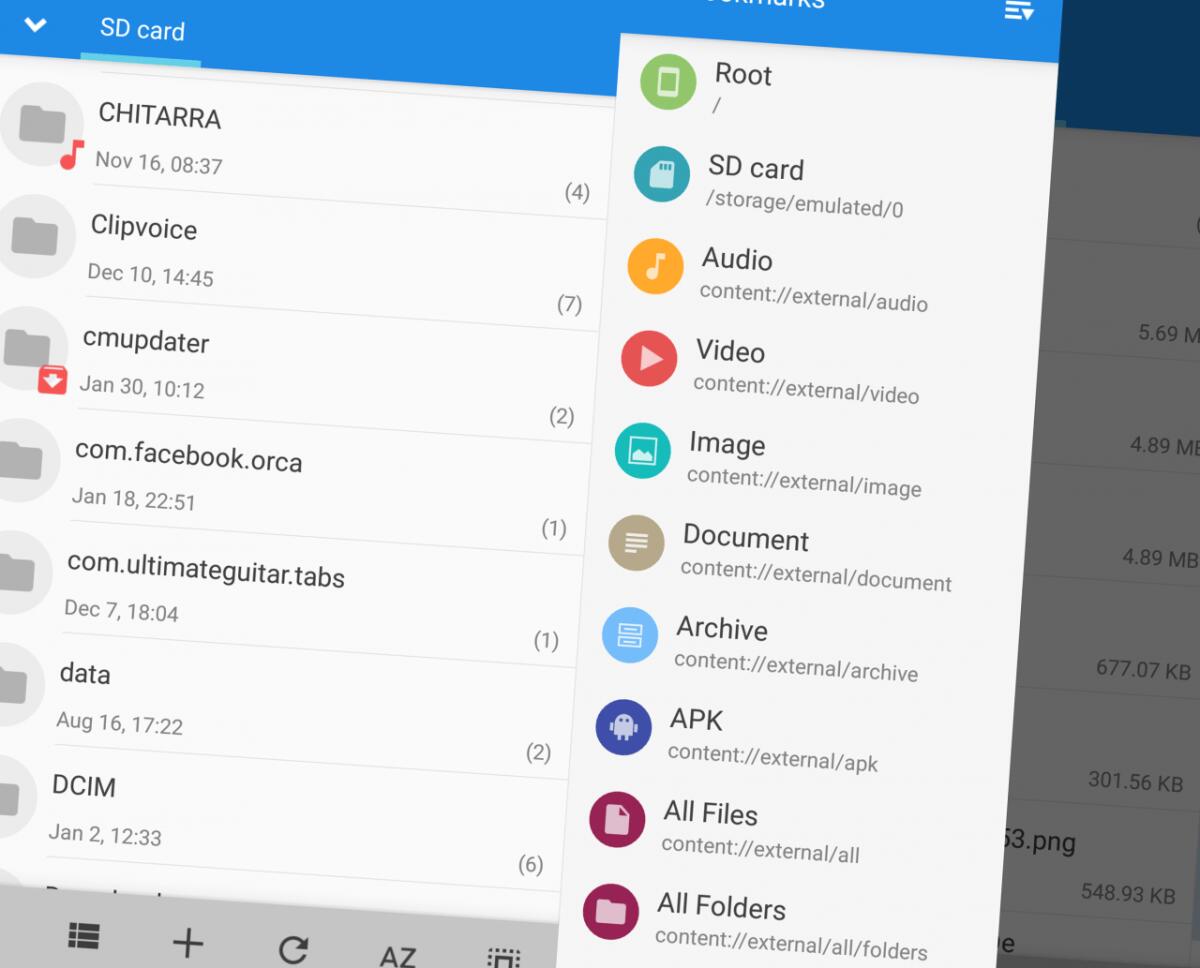Open the view layout icon in bottom toolbar
The image size is (1200, 968).
(85, 935)
